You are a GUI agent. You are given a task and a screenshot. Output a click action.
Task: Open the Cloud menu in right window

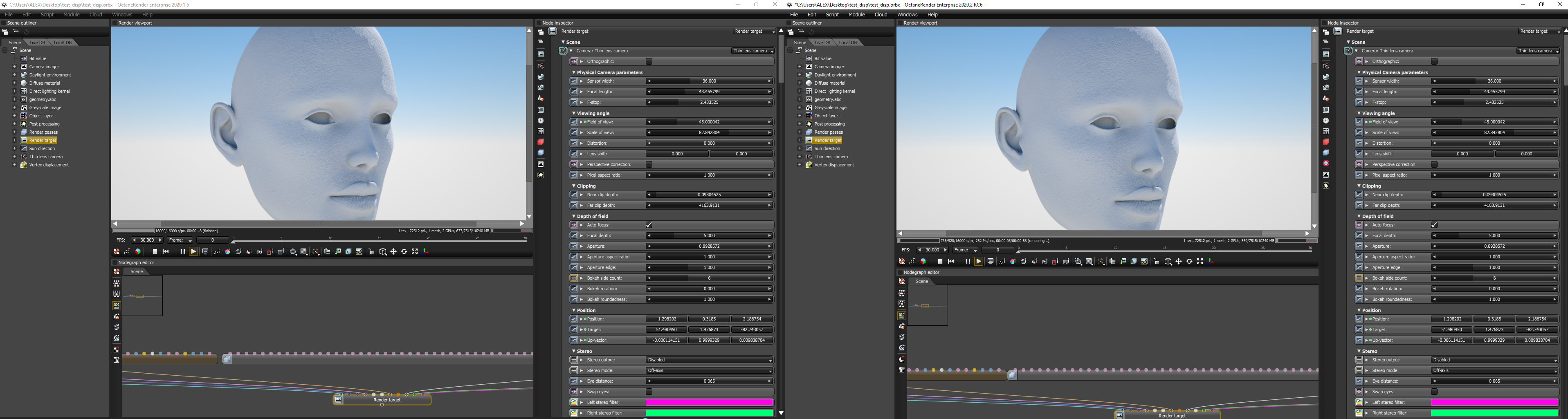(881, 15)
